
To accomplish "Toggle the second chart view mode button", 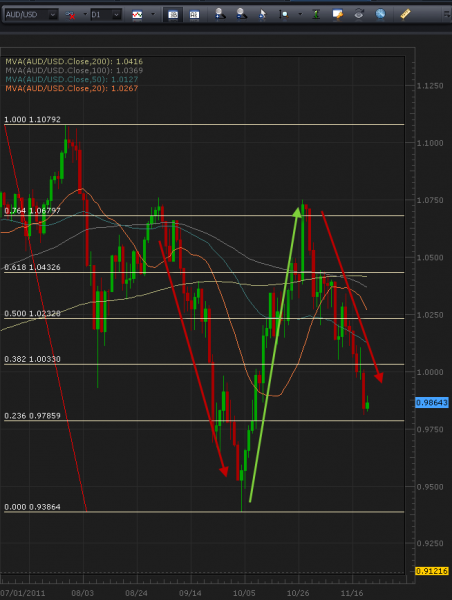I will (194, 15).
